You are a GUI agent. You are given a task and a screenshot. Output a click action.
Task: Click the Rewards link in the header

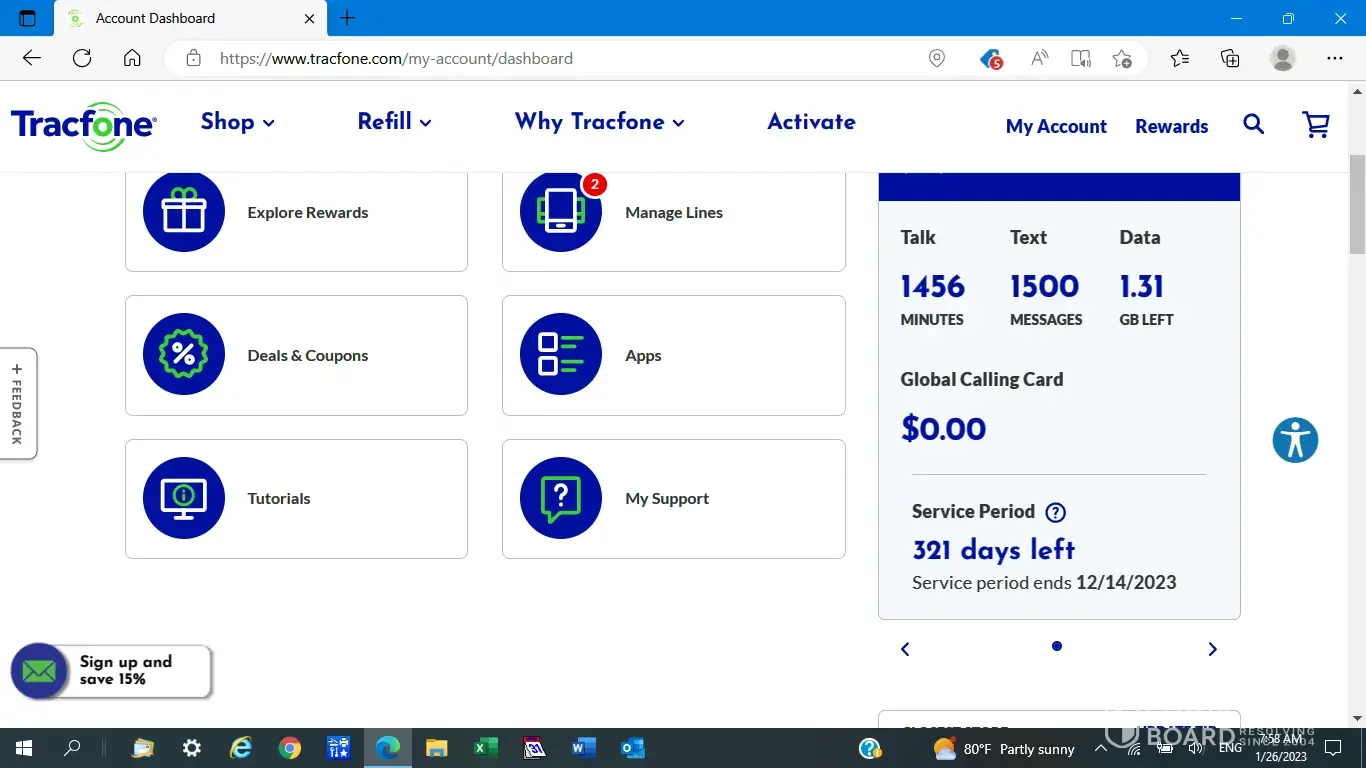[1171, 126]
